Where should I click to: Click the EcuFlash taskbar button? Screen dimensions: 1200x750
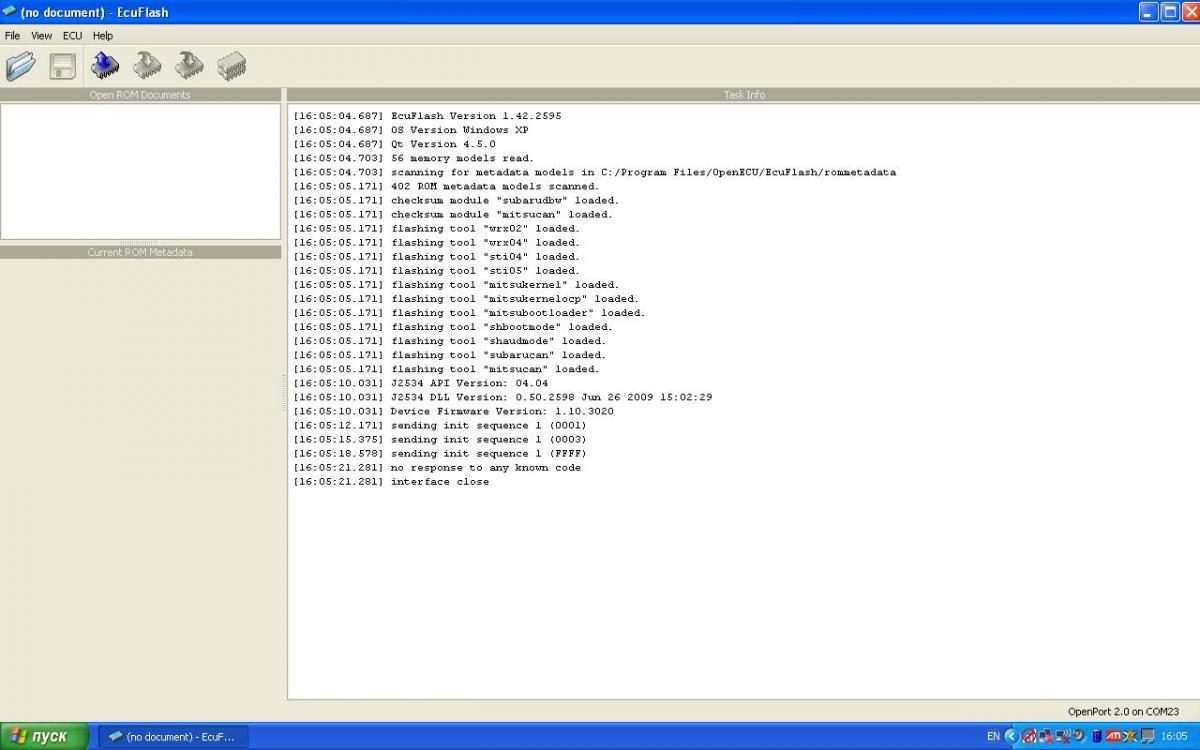click(173, 736)
